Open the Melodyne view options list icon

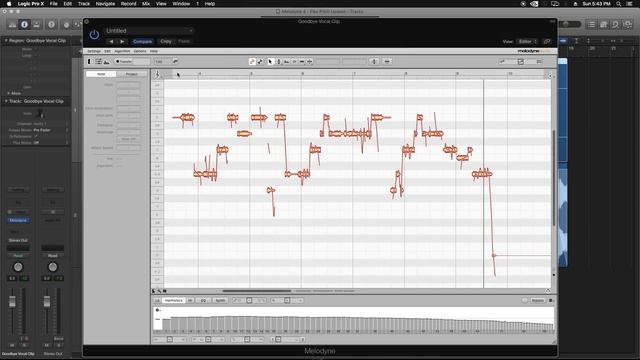pyautogui.click(x=539, y=62)
